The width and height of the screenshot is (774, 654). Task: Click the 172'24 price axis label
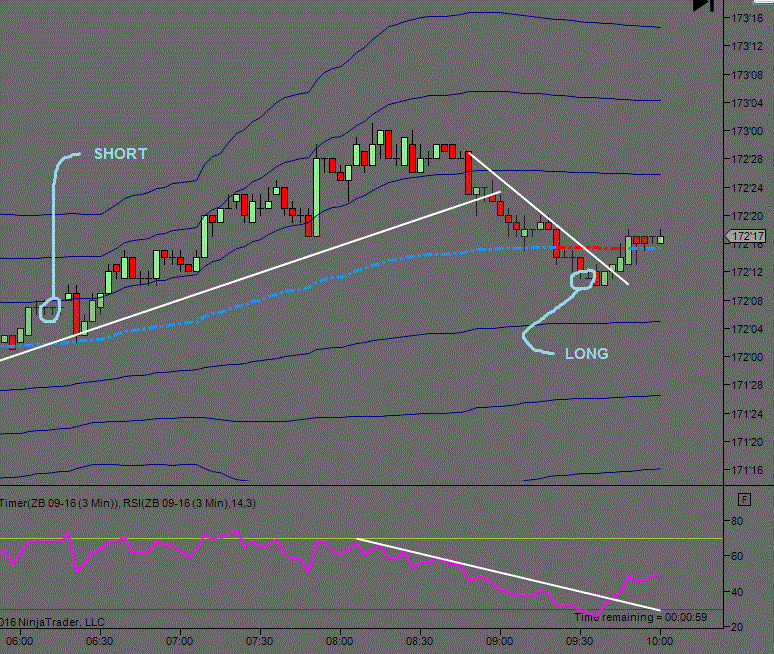(747, 188)
